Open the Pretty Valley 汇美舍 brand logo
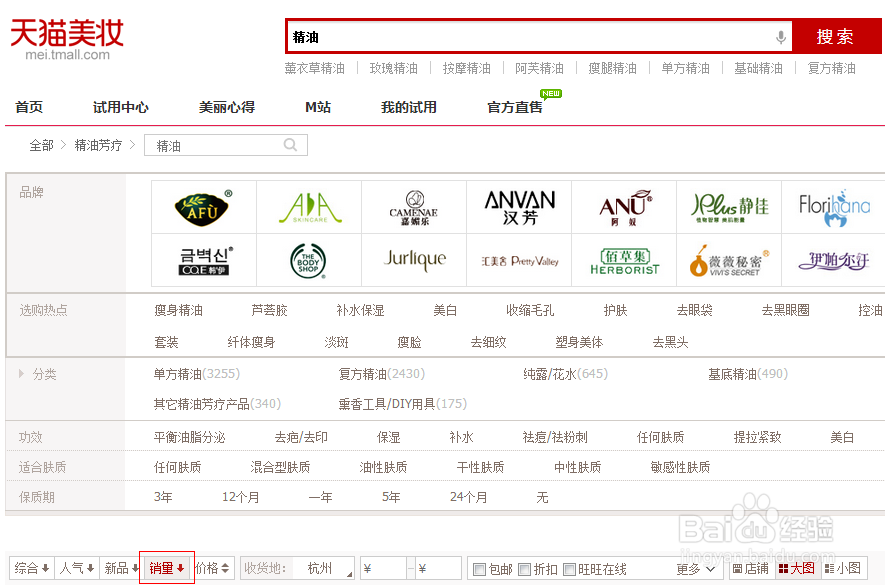The height and width of the screenshot is (587, 885). click(x=519, y=260)
